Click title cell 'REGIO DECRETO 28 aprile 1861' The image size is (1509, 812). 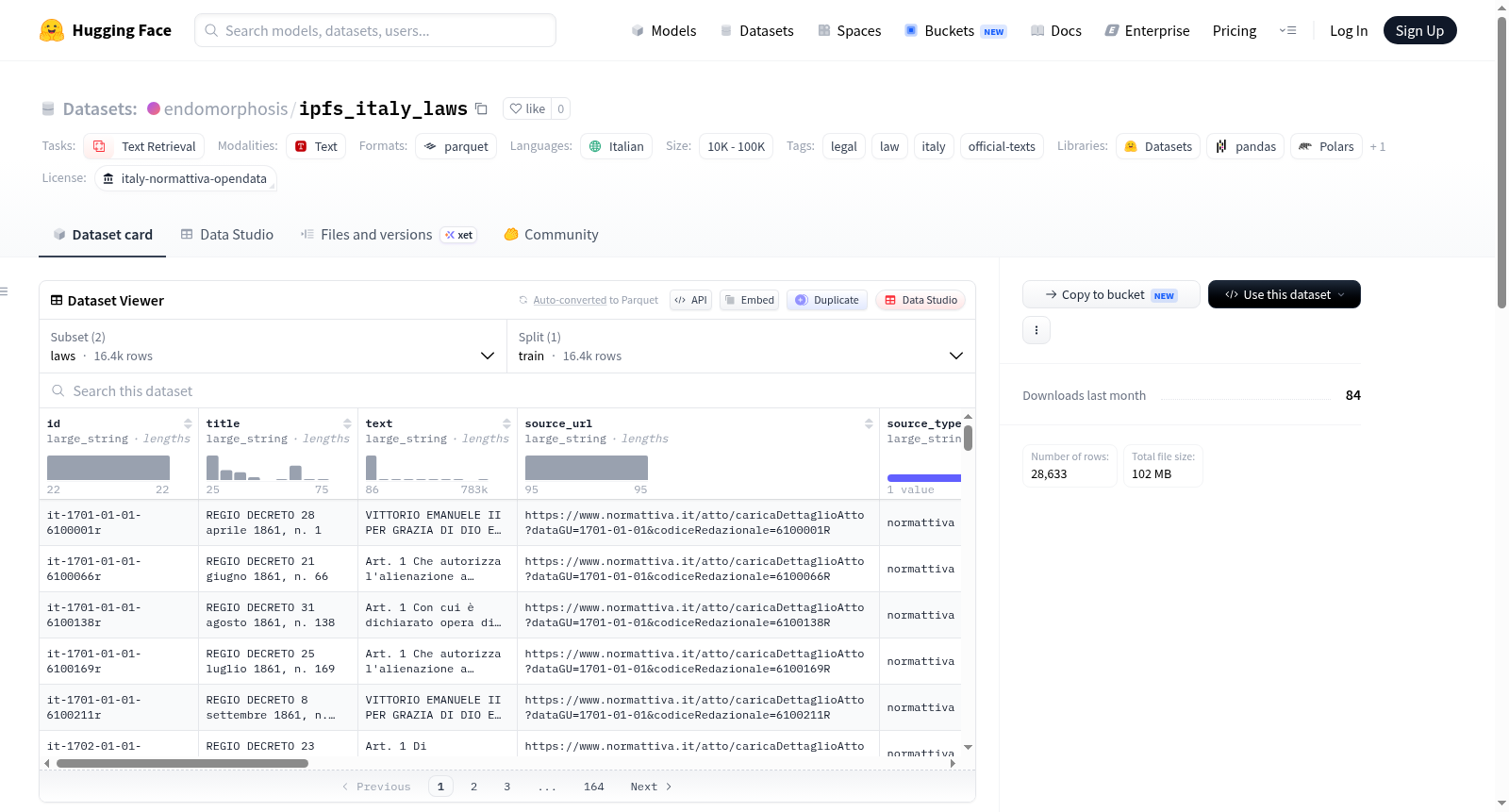click(278, 522)
